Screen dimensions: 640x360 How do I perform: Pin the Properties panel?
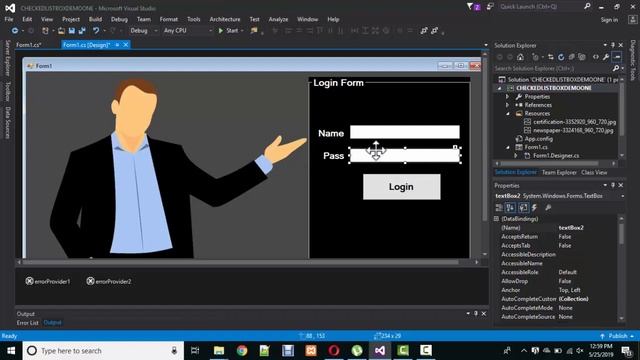(x=613, y=185)
